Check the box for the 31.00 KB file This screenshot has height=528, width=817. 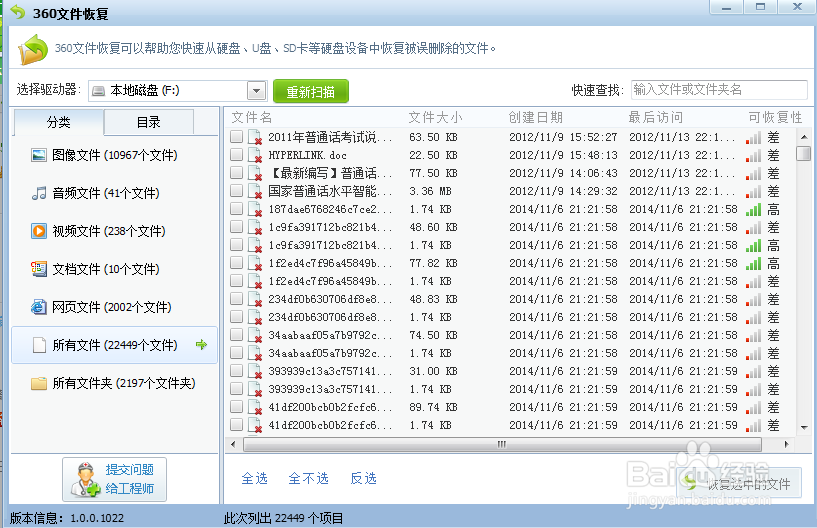click(237, 371)
